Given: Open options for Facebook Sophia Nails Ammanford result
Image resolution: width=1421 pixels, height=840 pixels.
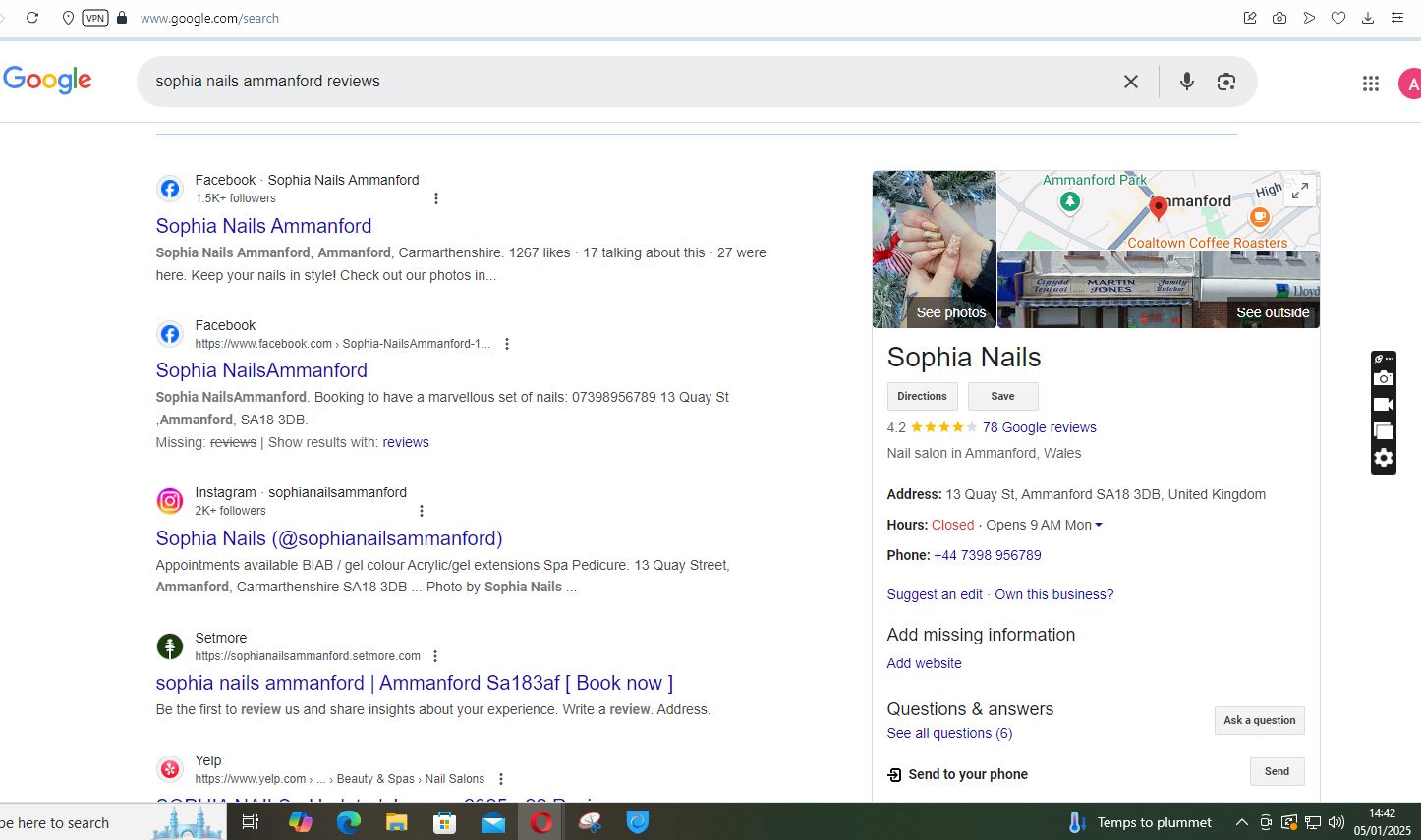Looking at the screenshot, I should pyautogui.click(x=436, y=198).
